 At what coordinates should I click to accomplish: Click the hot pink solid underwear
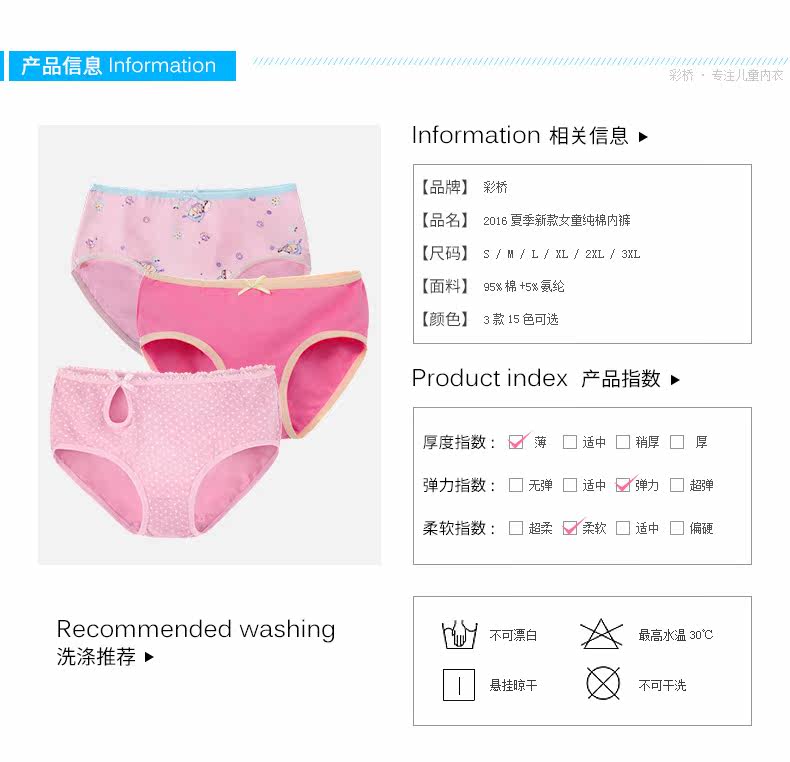tap(252, 348)
